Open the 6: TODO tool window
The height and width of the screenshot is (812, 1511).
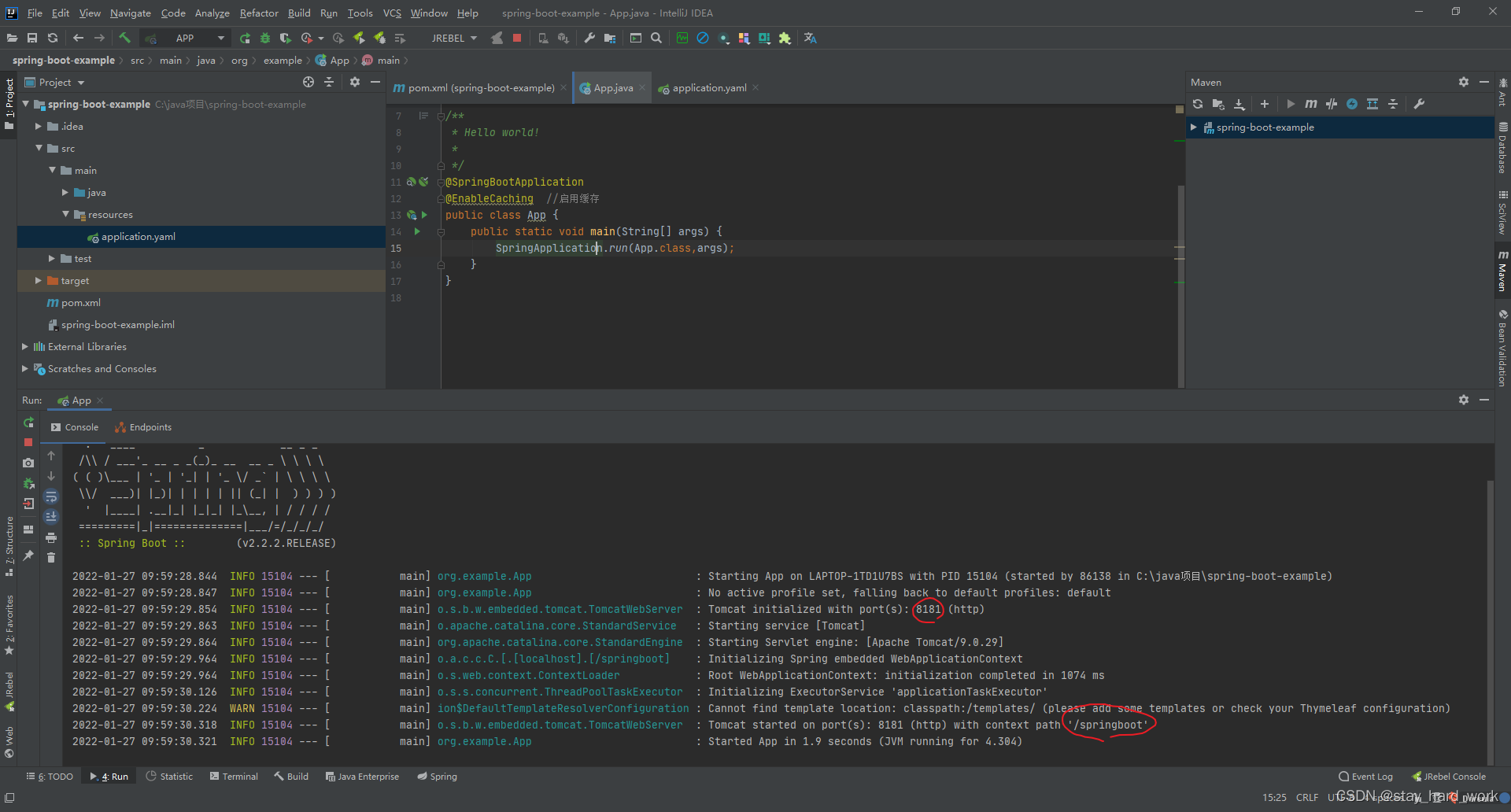pos(50,776)
